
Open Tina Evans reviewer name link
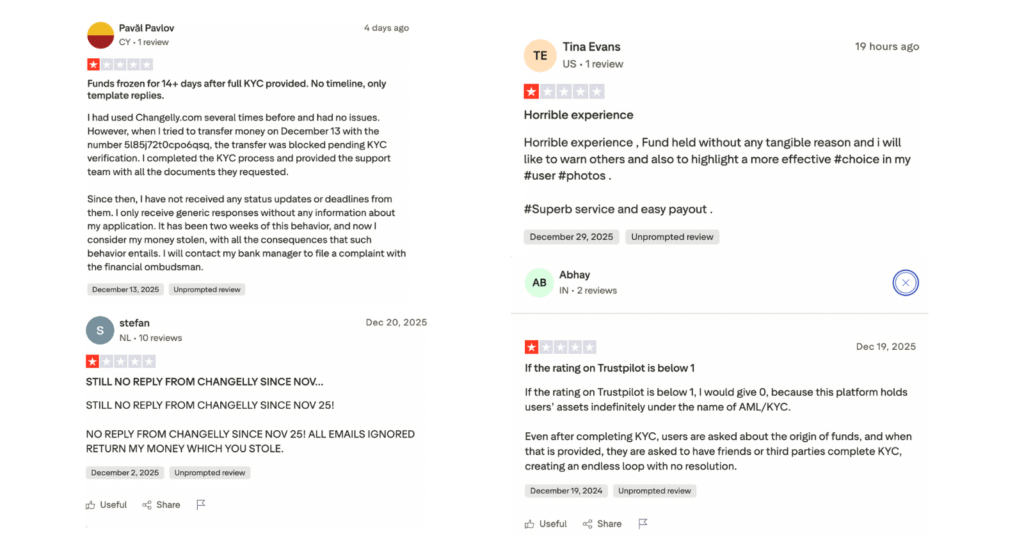click(x=591, y=47)
